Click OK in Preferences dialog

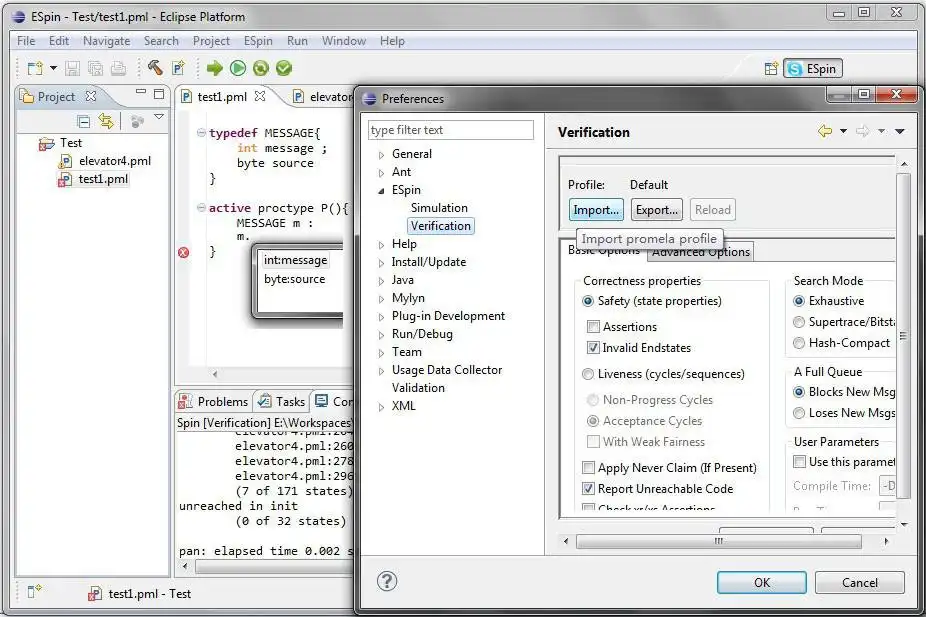(762, 583)
